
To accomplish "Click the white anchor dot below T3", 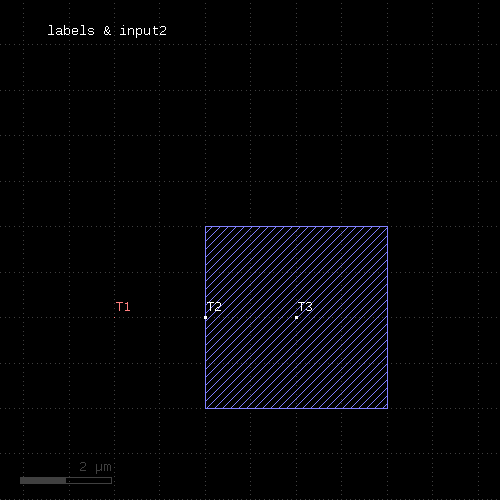I will click(x=296, y=318).
